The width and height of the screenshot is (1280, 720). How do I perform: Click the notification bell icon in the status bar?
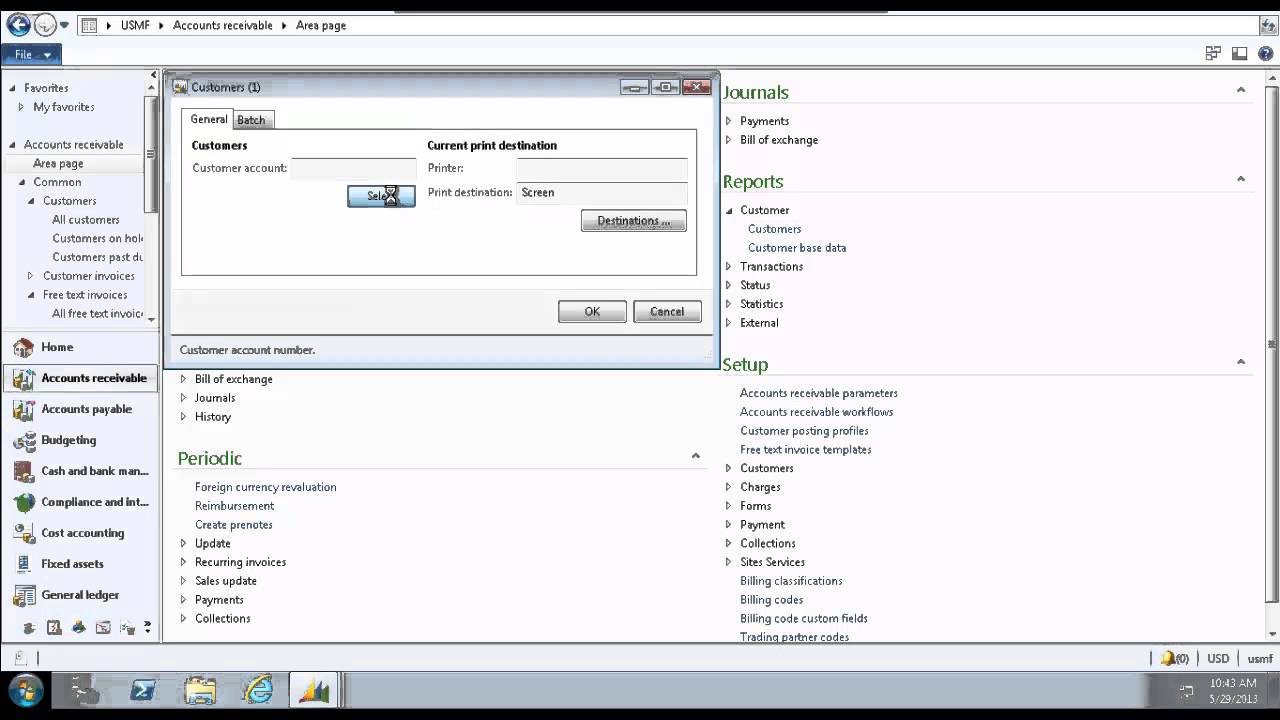pos(1168,658)
